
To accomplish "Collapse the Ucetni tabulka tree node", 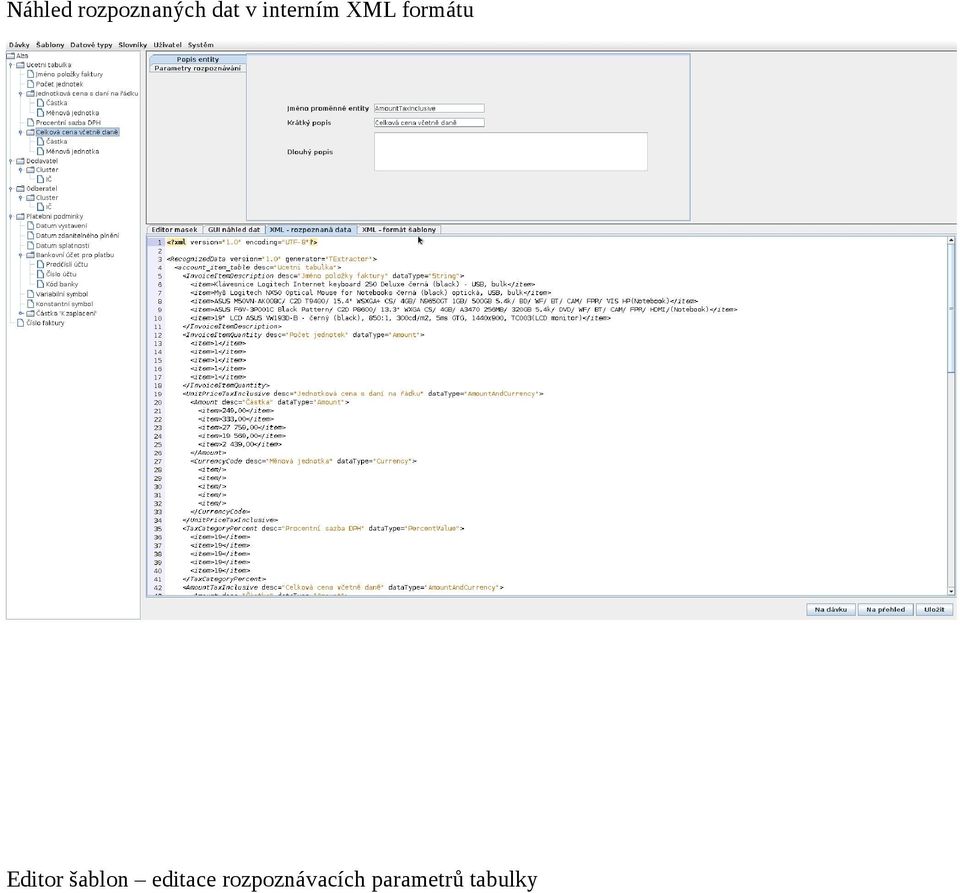I will tap(11, 65).
